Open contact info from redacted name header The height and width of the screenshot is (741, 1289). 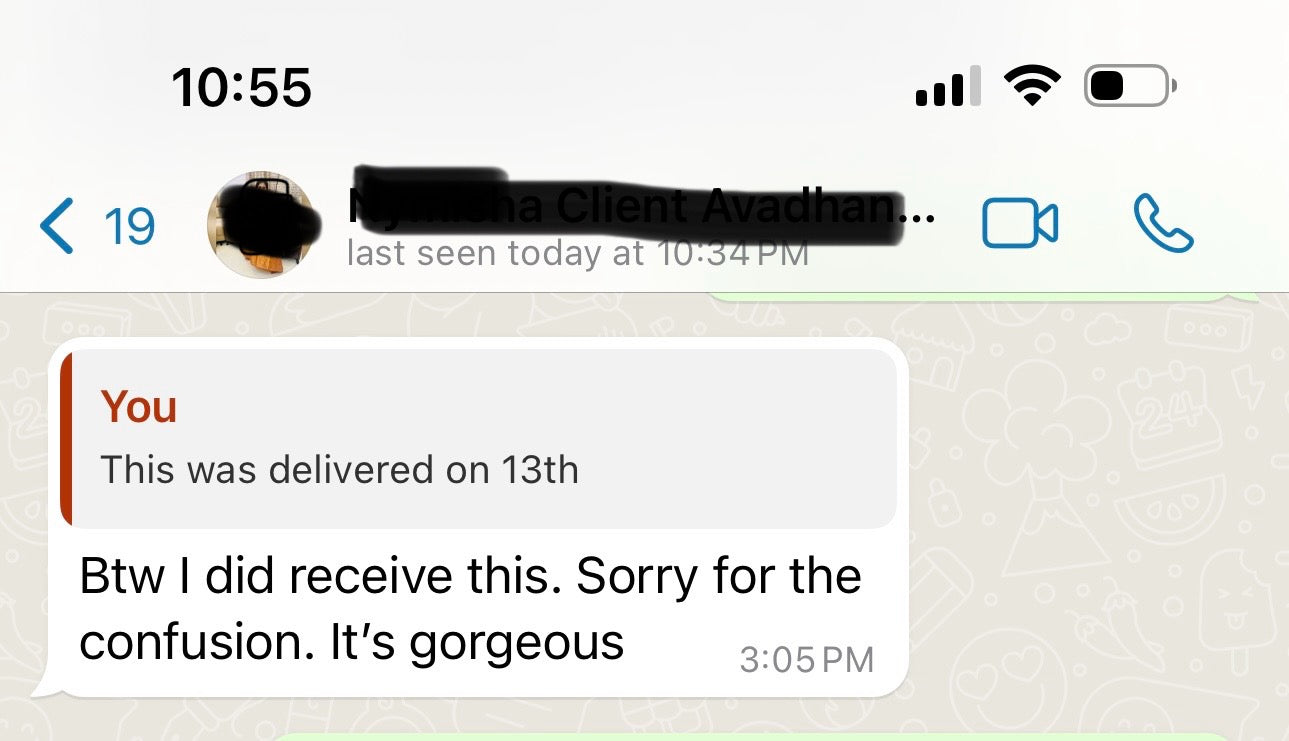640,205
